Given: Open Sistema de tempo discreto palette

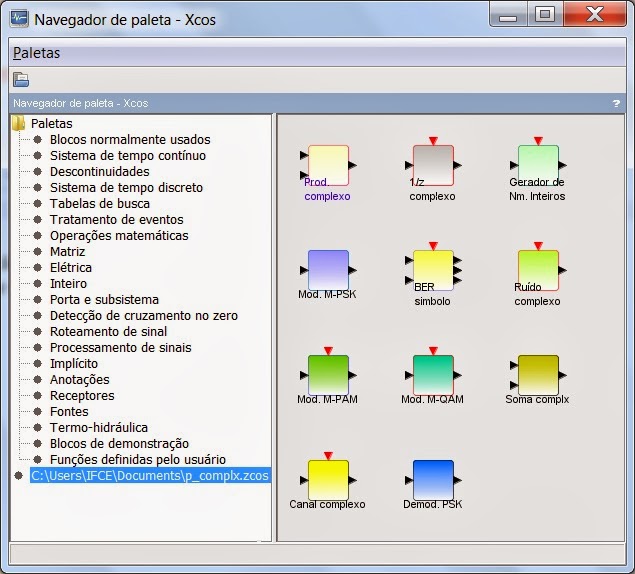Looking at the screenshot, I should click(x=126, y=188).
